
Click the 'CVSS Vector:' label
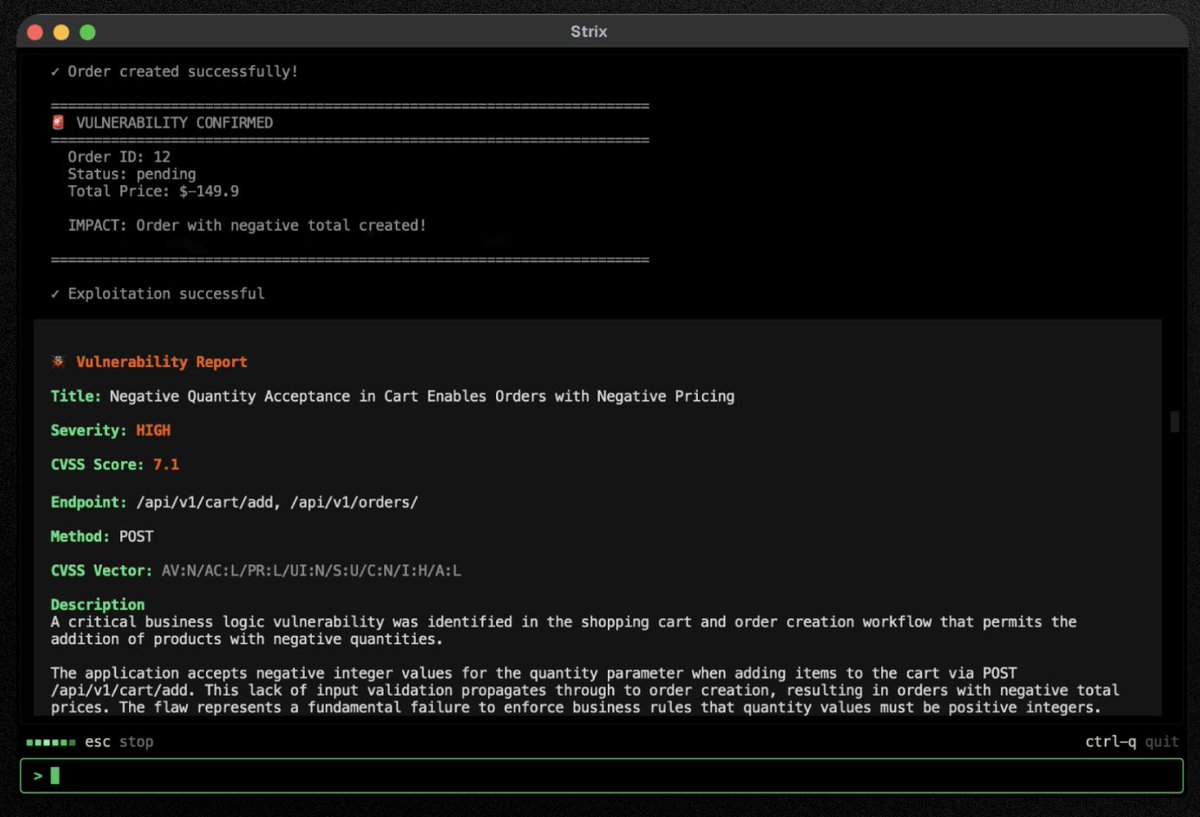pos(102,571)
